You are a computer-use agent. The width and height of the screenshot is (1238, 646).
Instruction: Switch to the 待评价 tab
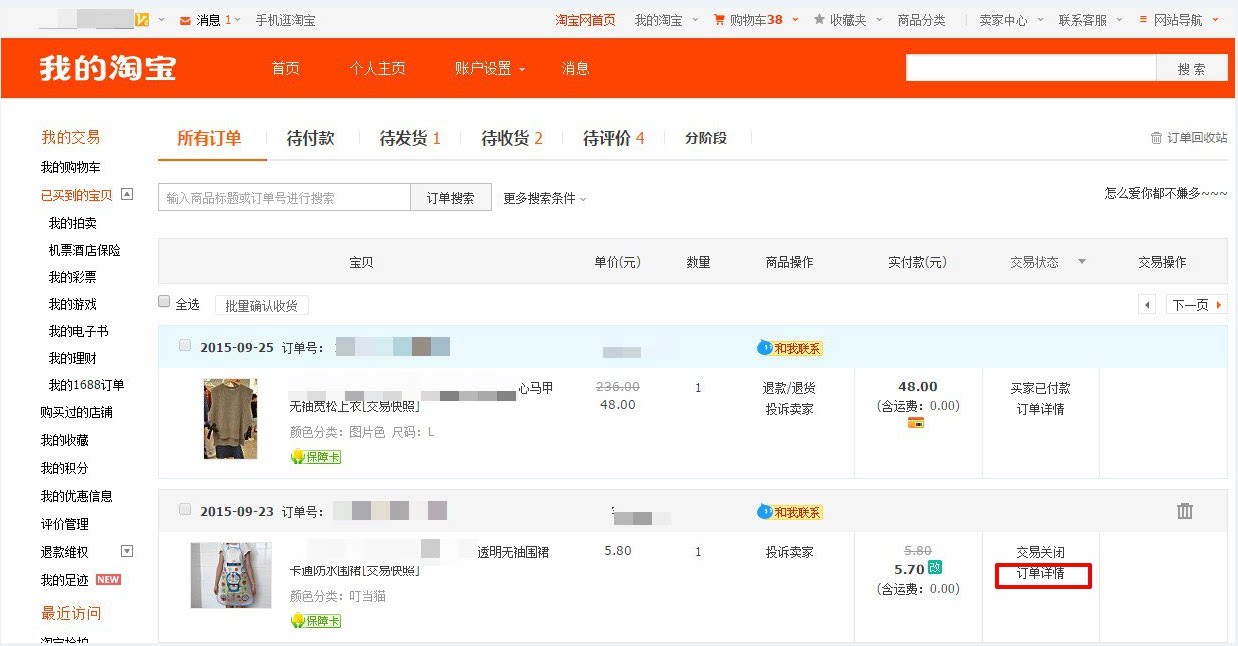611,139
